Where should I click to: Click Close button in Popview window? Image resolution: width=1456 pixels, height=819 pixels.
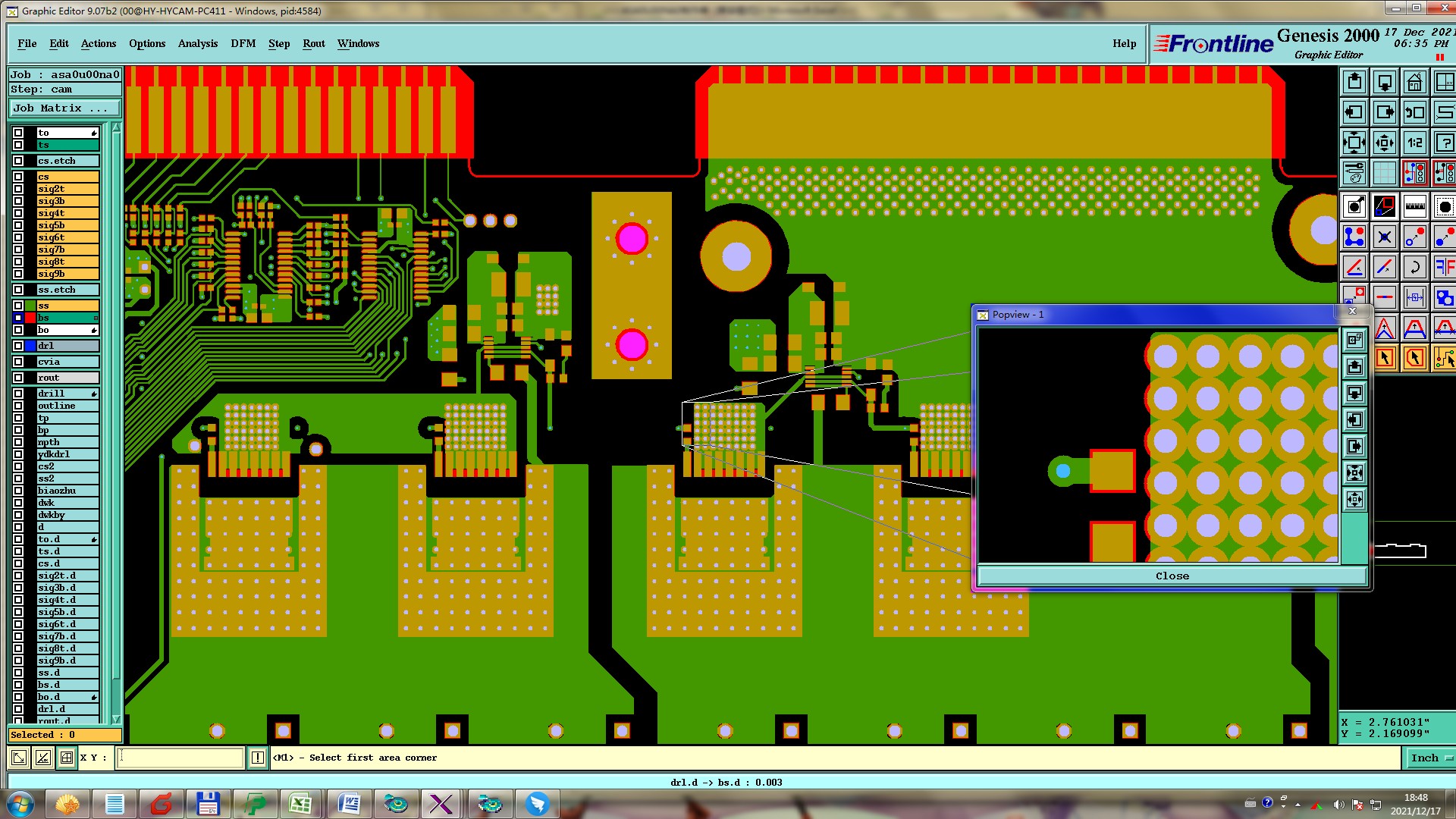1172,576
